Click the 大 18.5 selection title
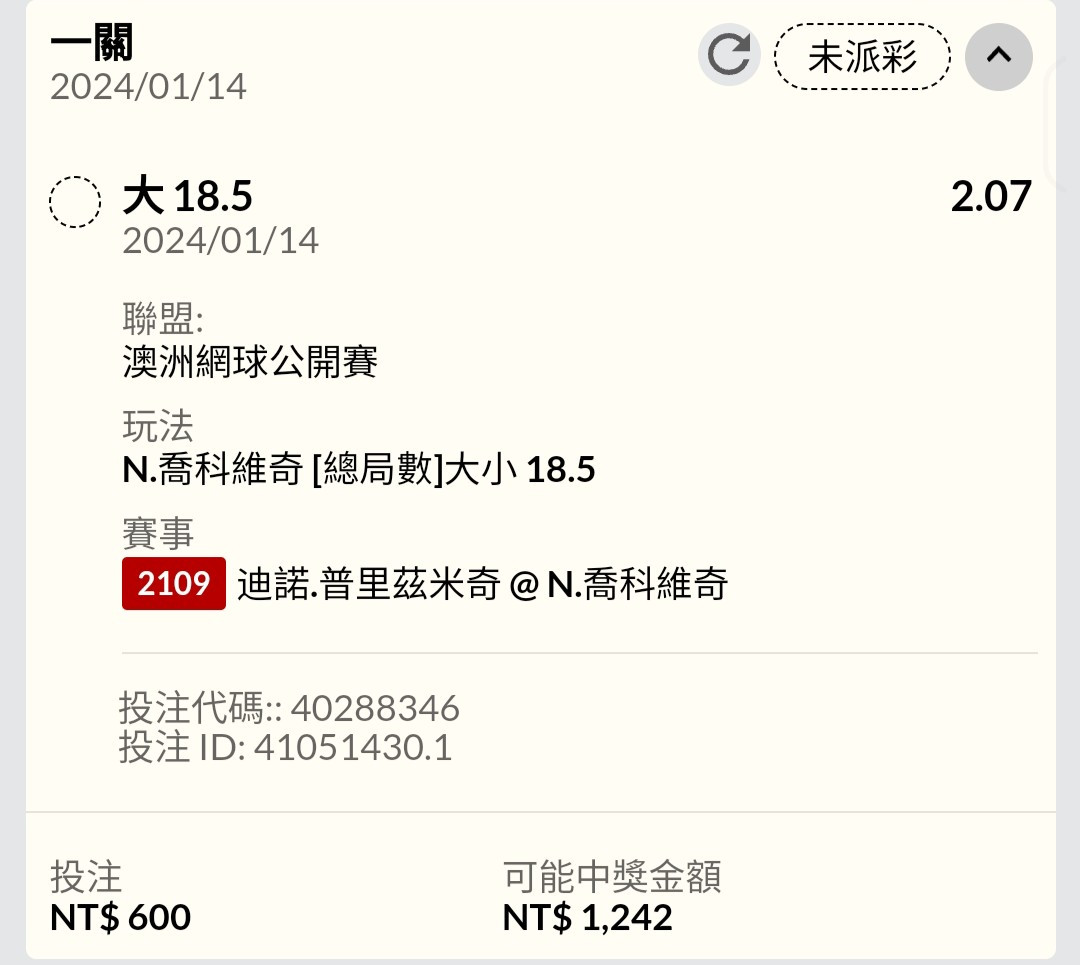 (x=187, y=196)
